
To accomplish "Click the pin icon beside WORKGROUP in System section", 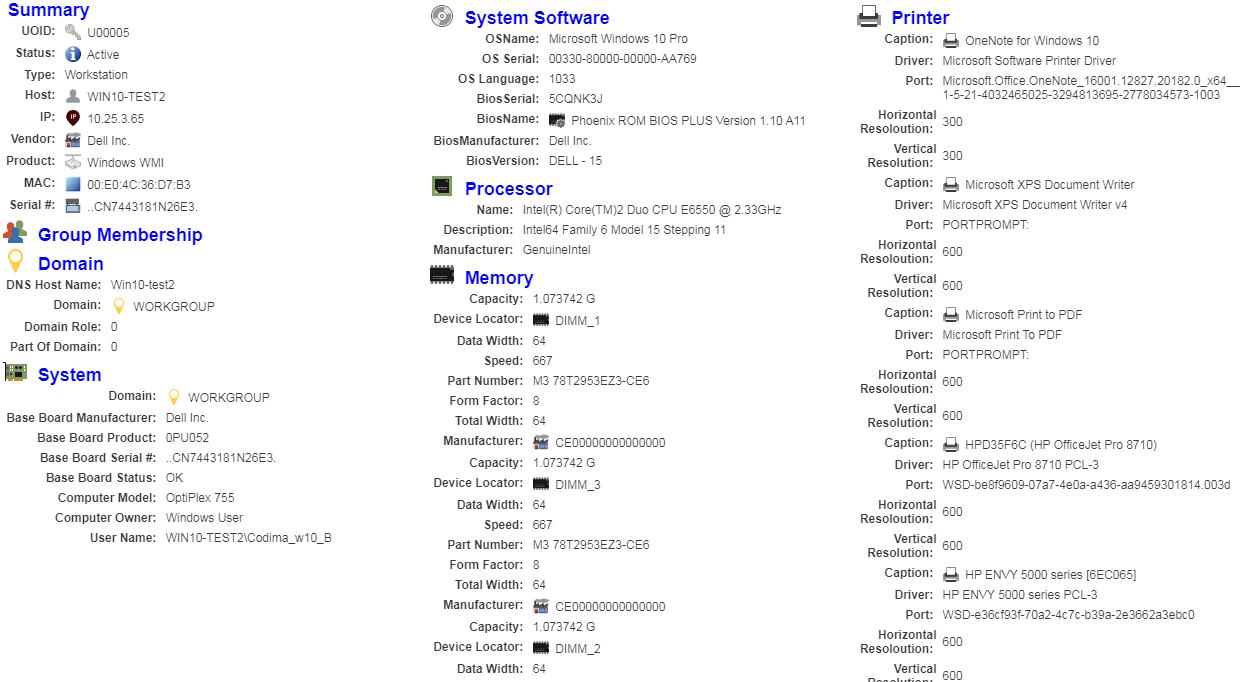I will click(174, 397).
